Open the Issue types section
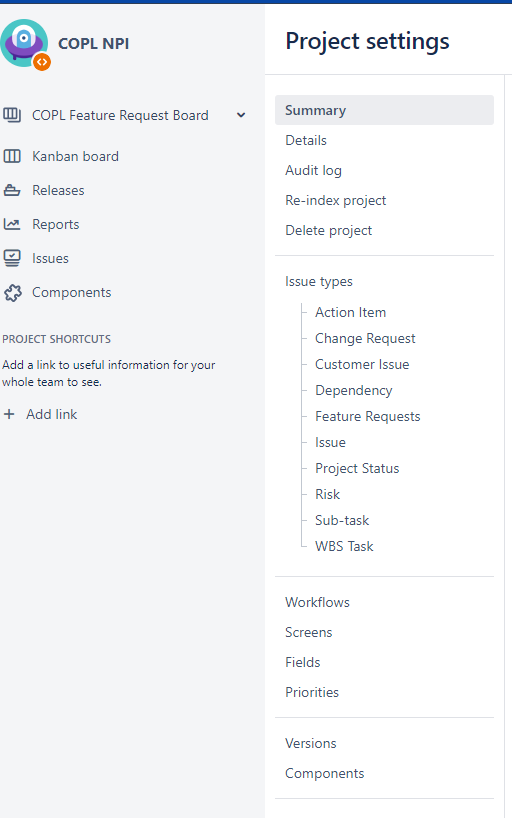512x818 pixels. pos(319,282)
